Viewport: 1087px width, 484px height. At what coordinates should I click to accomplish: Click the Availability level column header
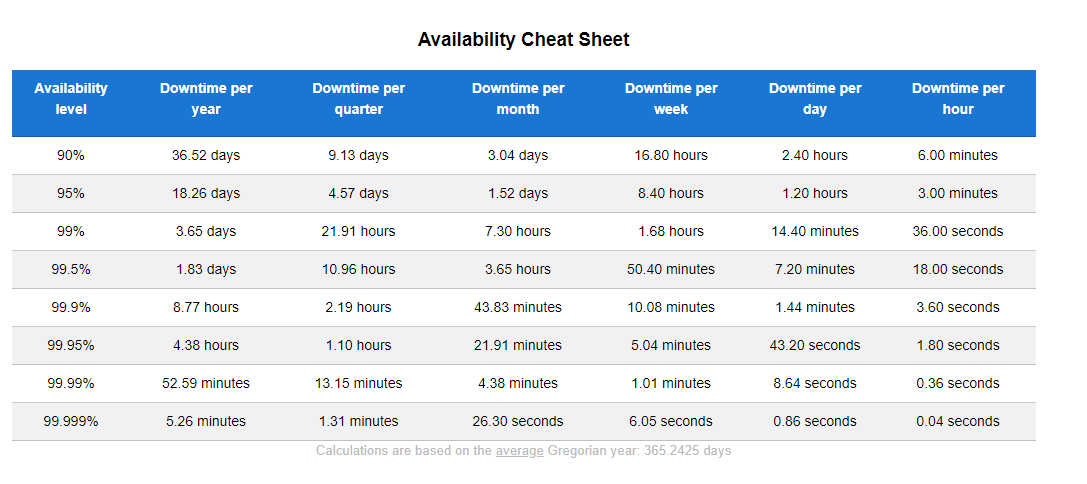pyautogui.click(x=71, y=99)
